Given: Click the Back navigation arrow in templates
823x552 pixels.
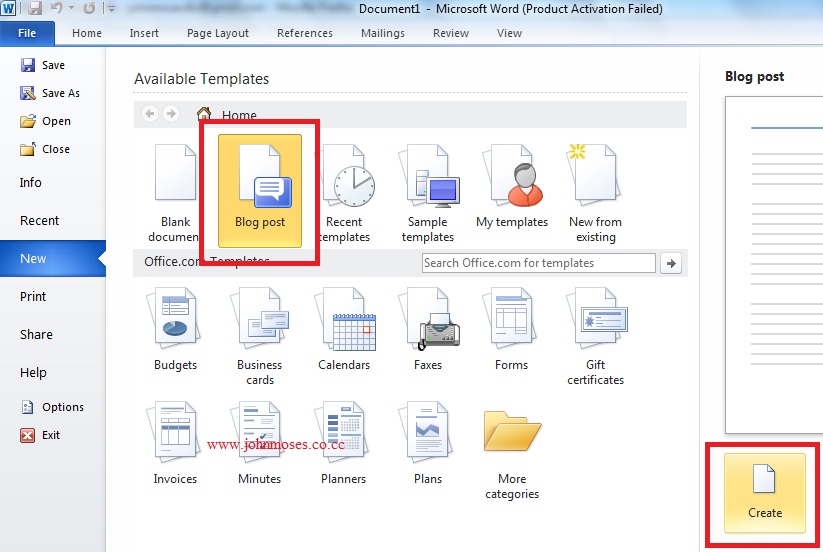Looking at the screenshot, I should click(x=150, y=113).
